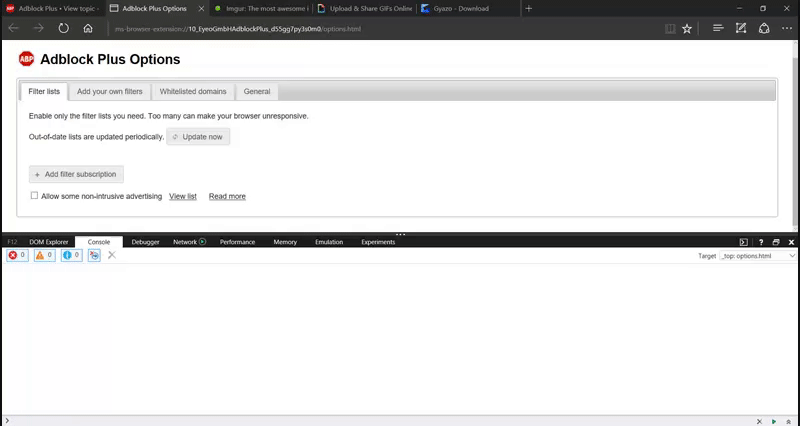800x426 pixels.
Task: Undock the developer tools window
Action: coord(776,242)
